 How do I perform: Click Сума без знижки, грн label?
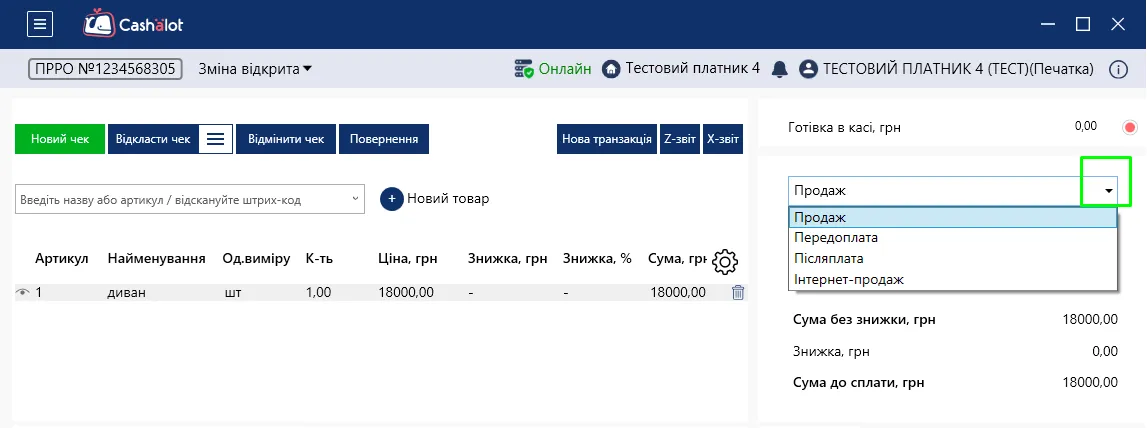[864, 320]
